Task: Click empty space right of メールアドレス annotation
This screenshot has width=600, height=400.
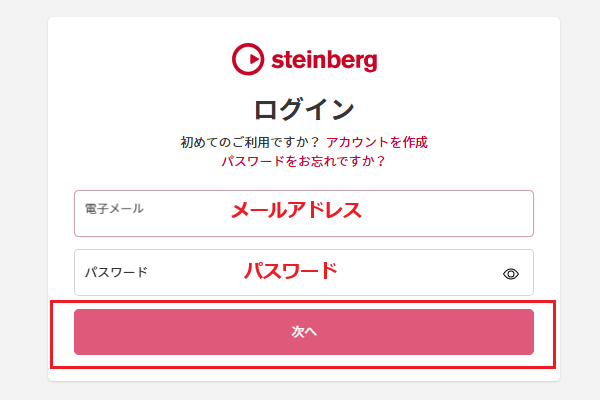Action: (x=450, y=213)
